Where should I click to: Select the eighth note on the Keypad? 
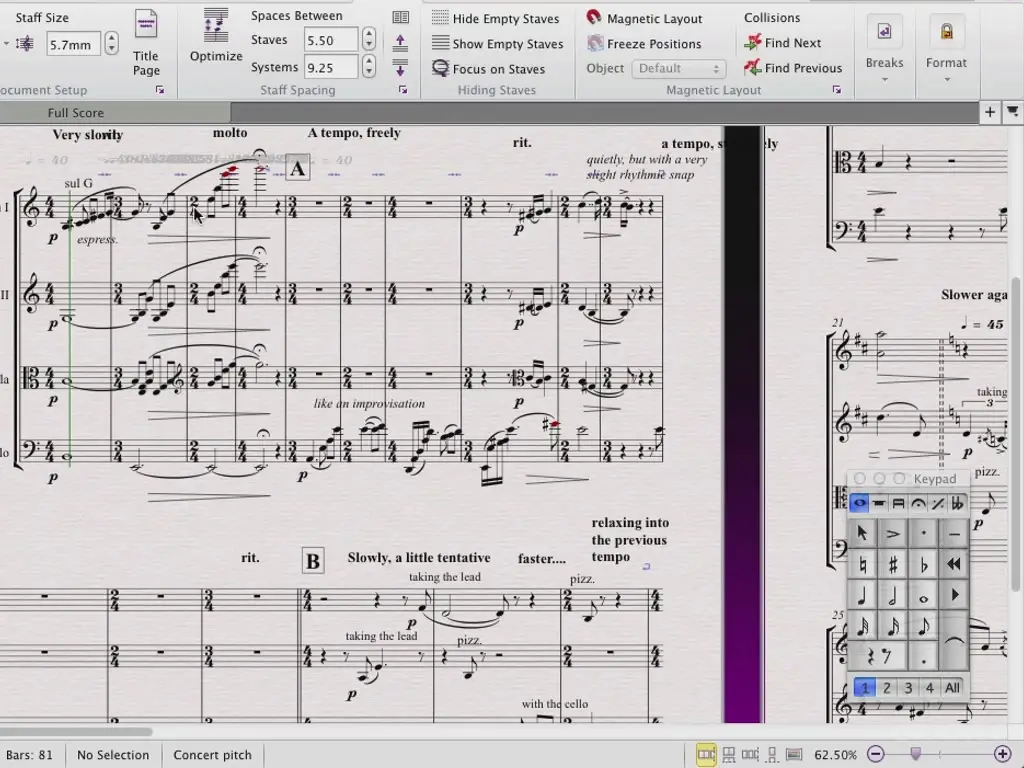point(923,626)
